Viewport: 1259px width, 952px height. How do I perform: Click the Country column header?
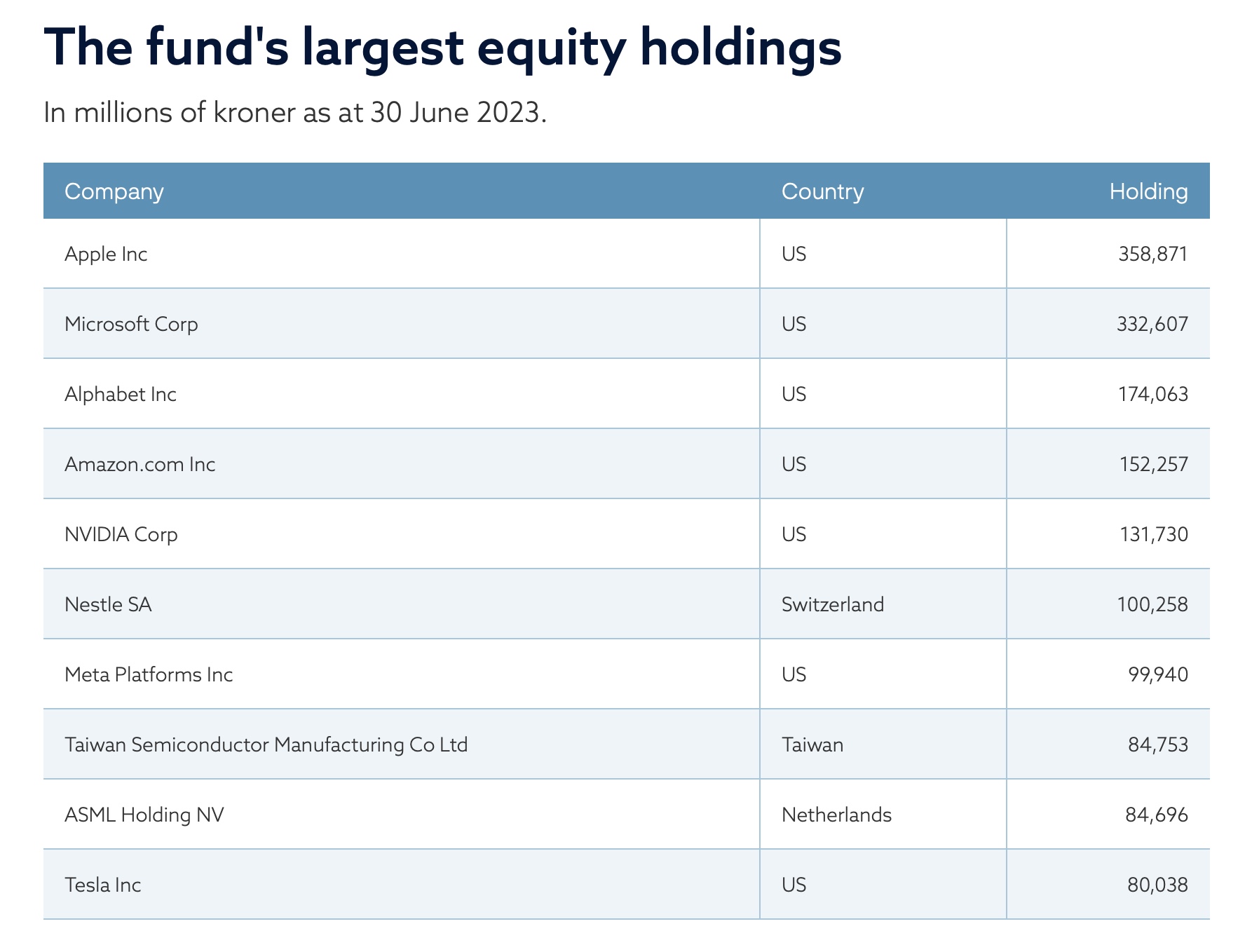pos(822,191)
